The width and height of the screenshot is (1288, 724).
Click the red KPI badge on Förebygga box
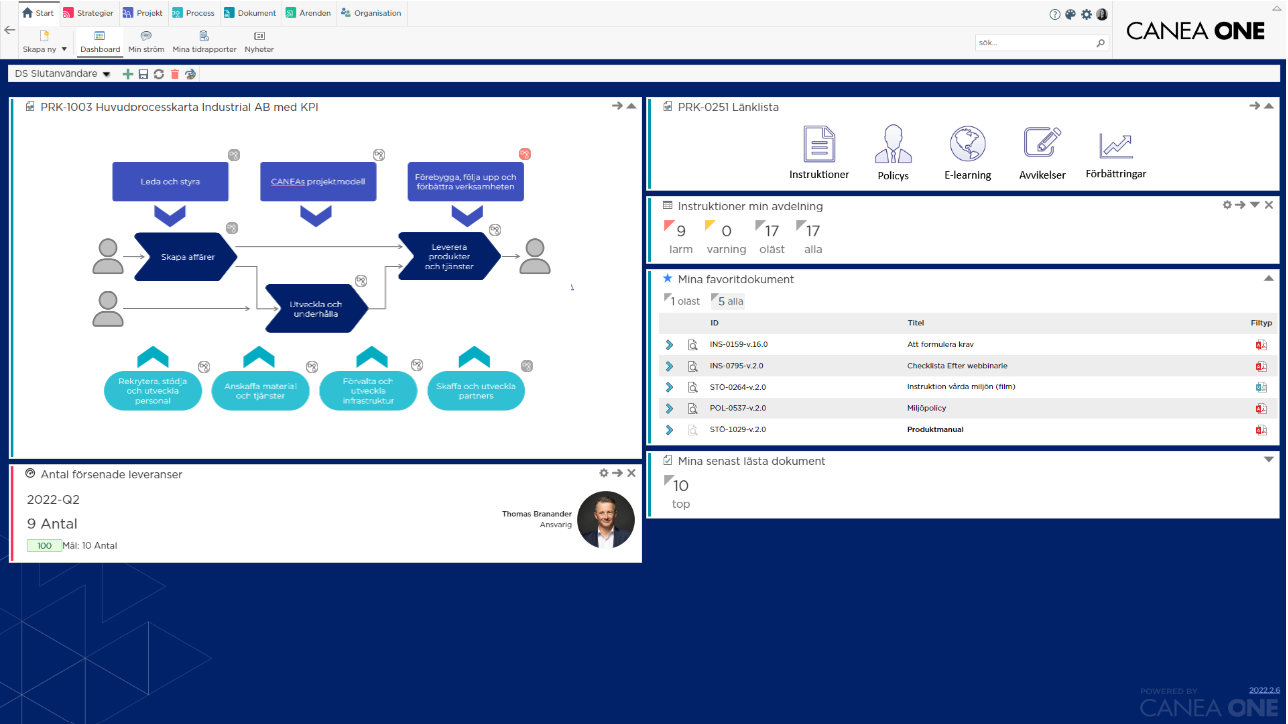524,154
